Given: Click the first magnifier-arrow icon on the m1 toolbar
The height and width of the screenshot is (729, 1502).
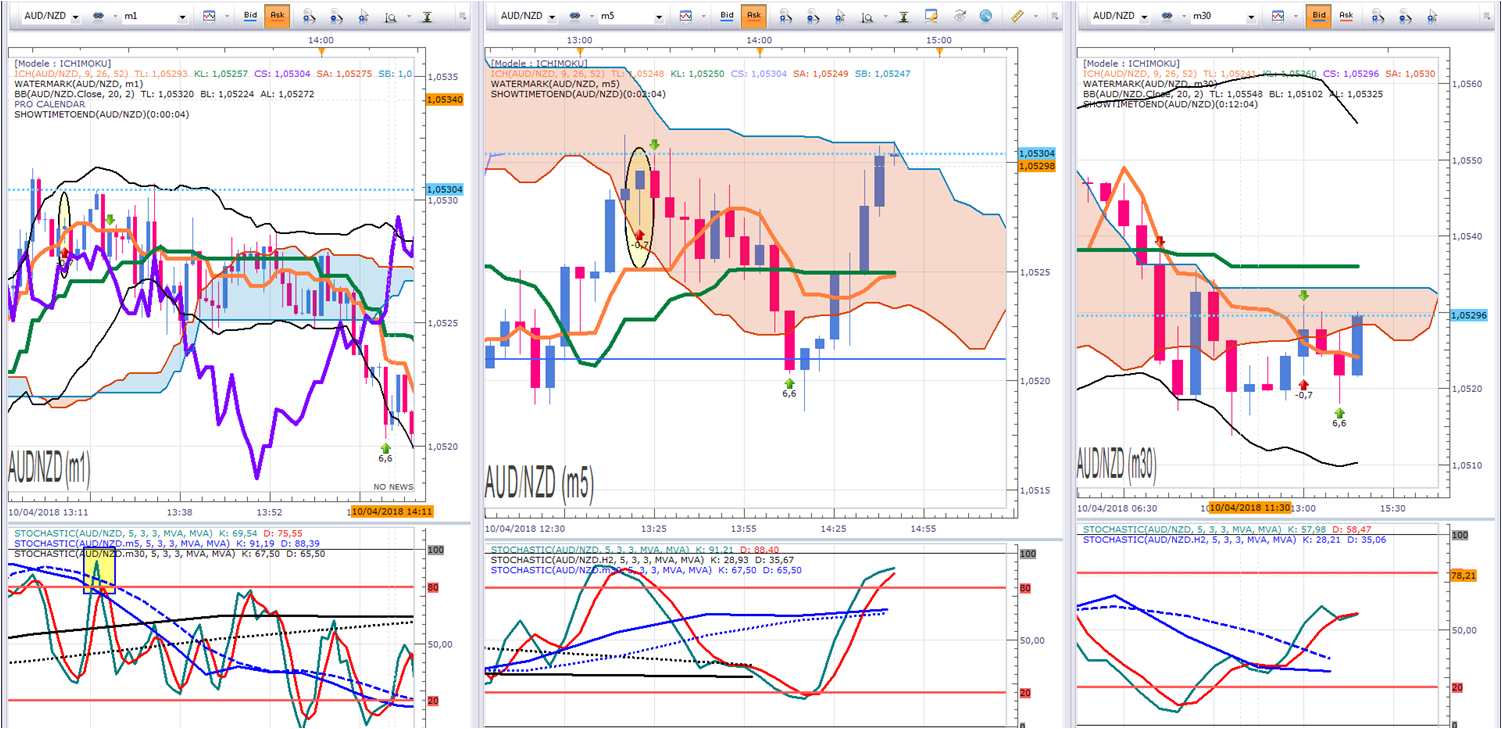Looking at the screenshot, I should coord(308,16).
